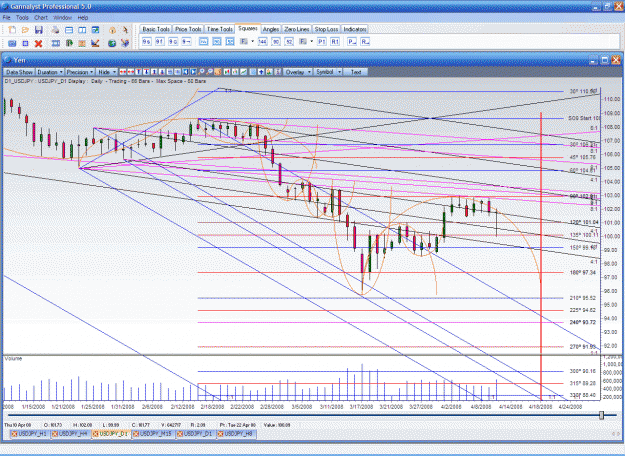625x456 pixels.
Task: Switch to the Angles tab
Action: coord(271,29)
